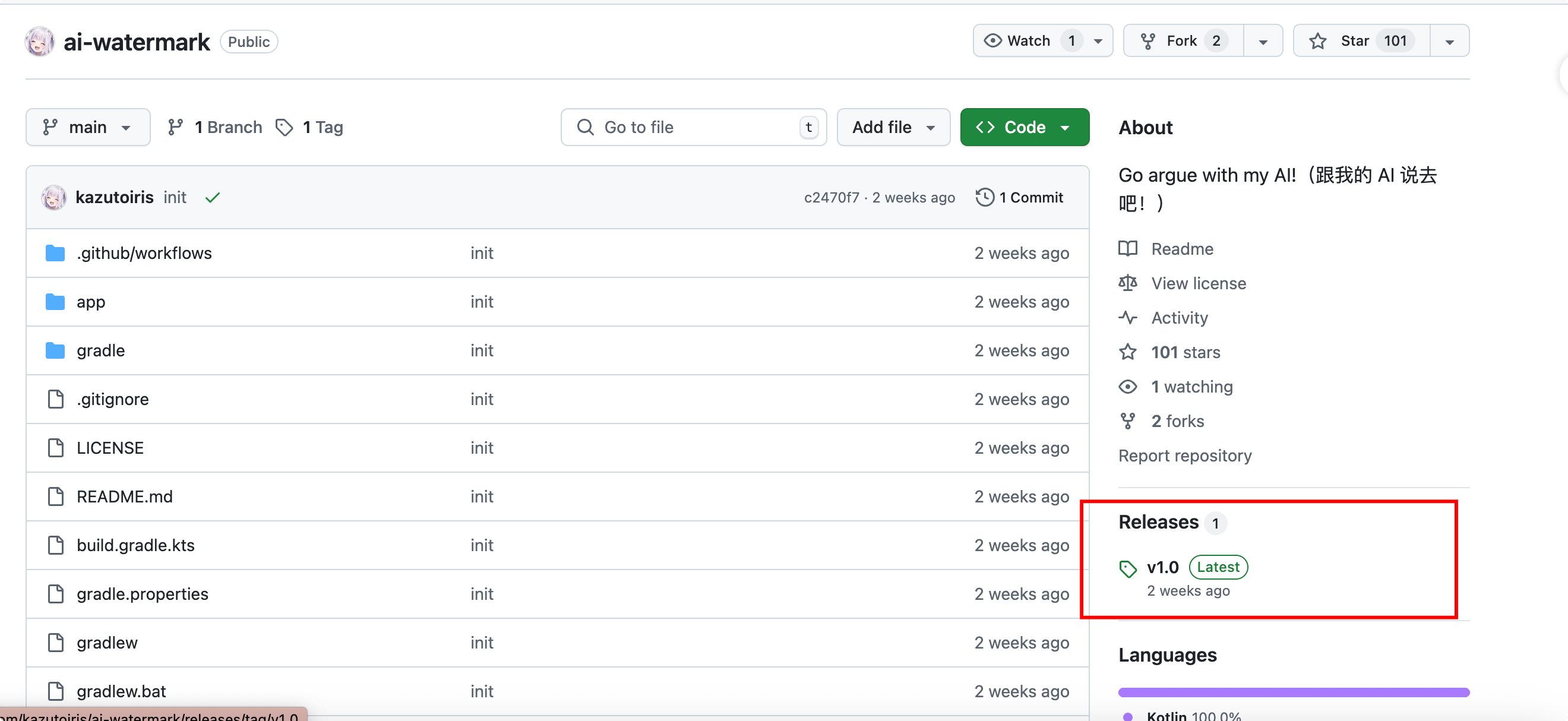
Task: Click the app folder icon
Action: [x=55, y=302]
